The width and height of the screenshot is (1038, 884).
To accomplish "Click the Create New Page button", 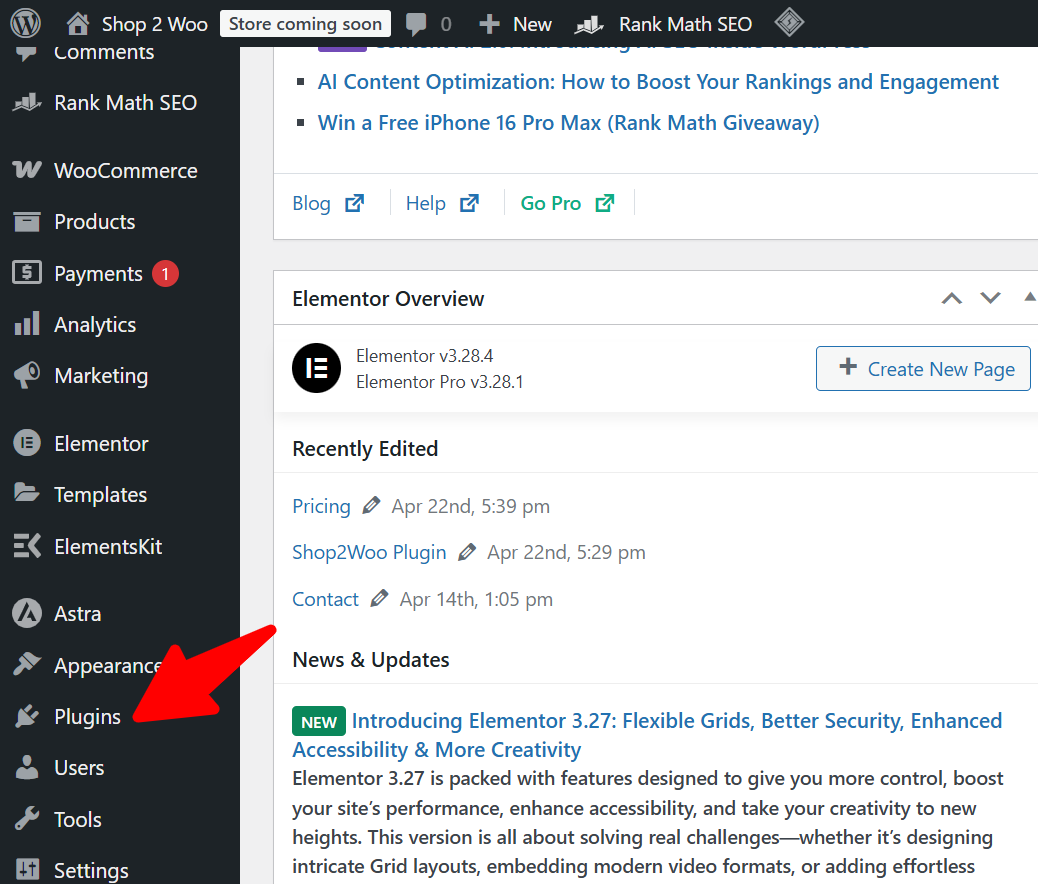I will [x=923, y=368].
